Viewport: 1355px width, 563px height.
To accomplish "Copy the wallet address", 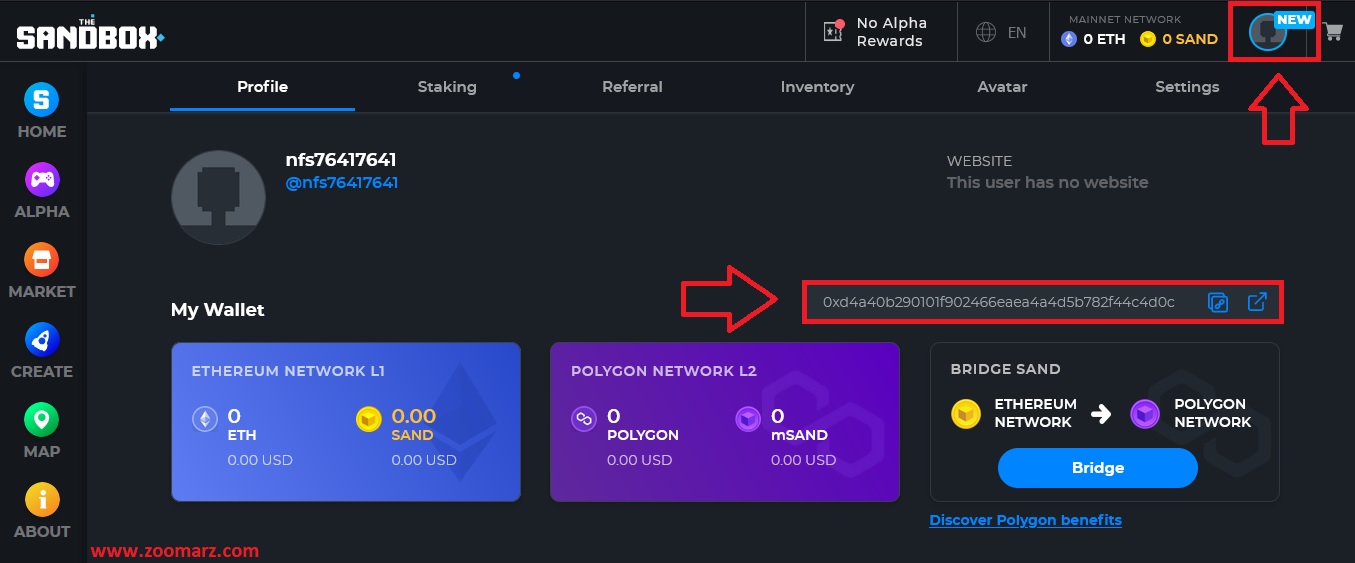I will tap(1217, 302).
